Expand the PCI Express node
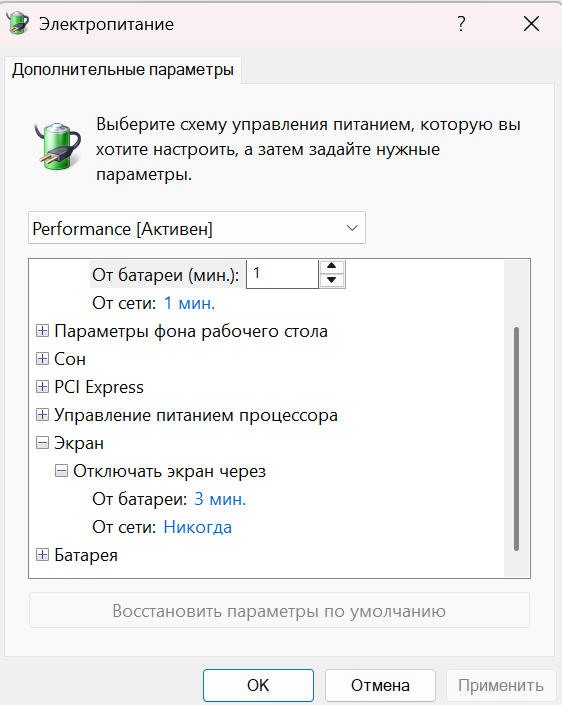Image resolution: width=562 pixels, height=705 pixels. point(42,387)
